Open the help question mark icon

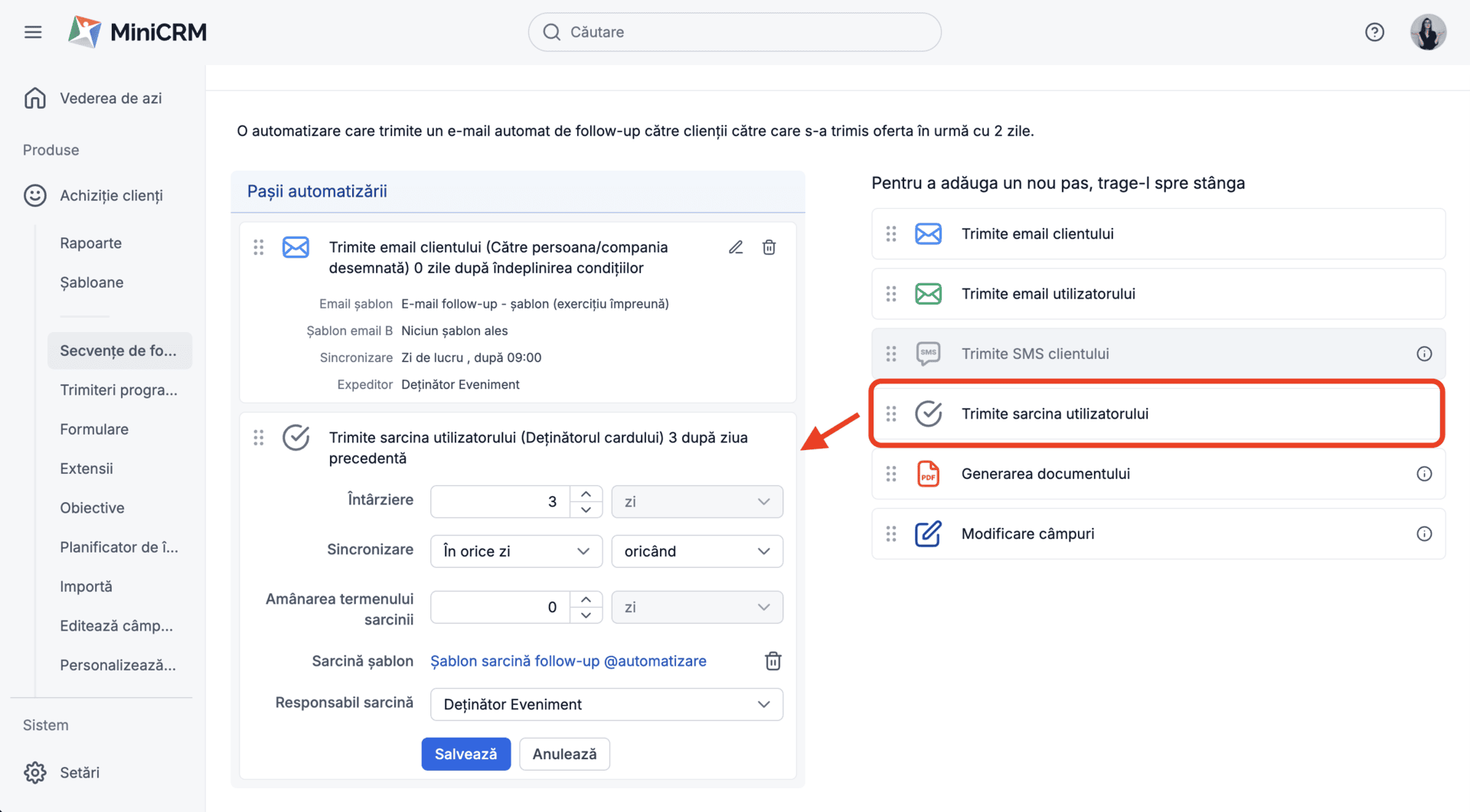1374,32
